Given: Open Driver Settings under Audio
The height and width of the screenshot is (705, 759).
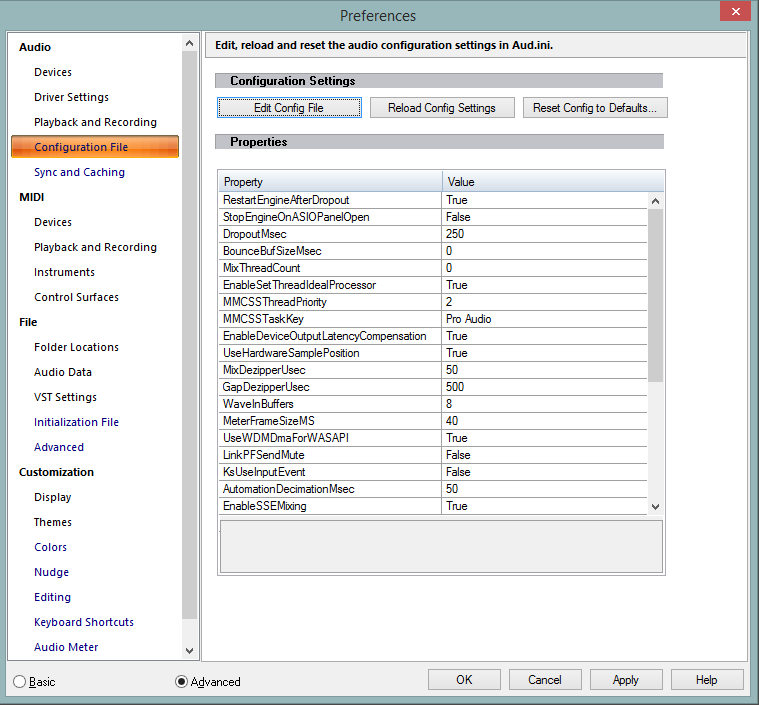Looking at the screenshot, I should coord(71,97).
